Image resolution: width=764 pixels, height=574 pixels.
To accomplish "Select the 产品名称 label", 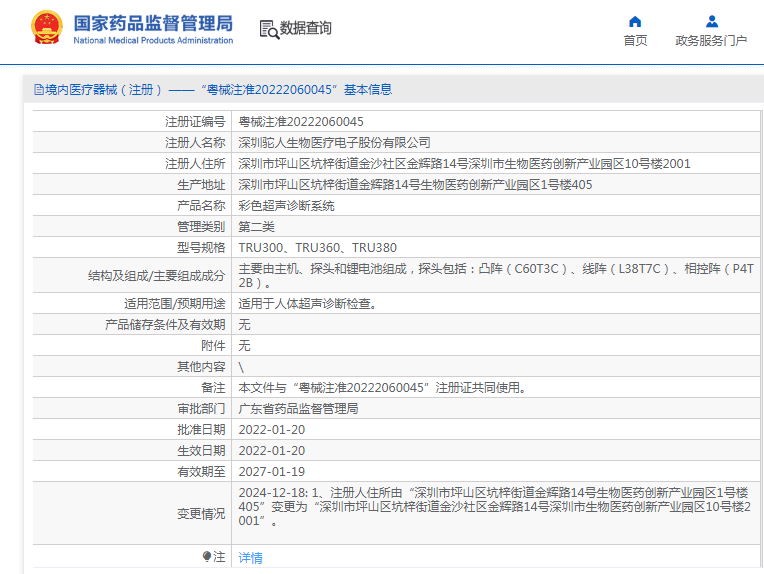I will tap(201, 206).
